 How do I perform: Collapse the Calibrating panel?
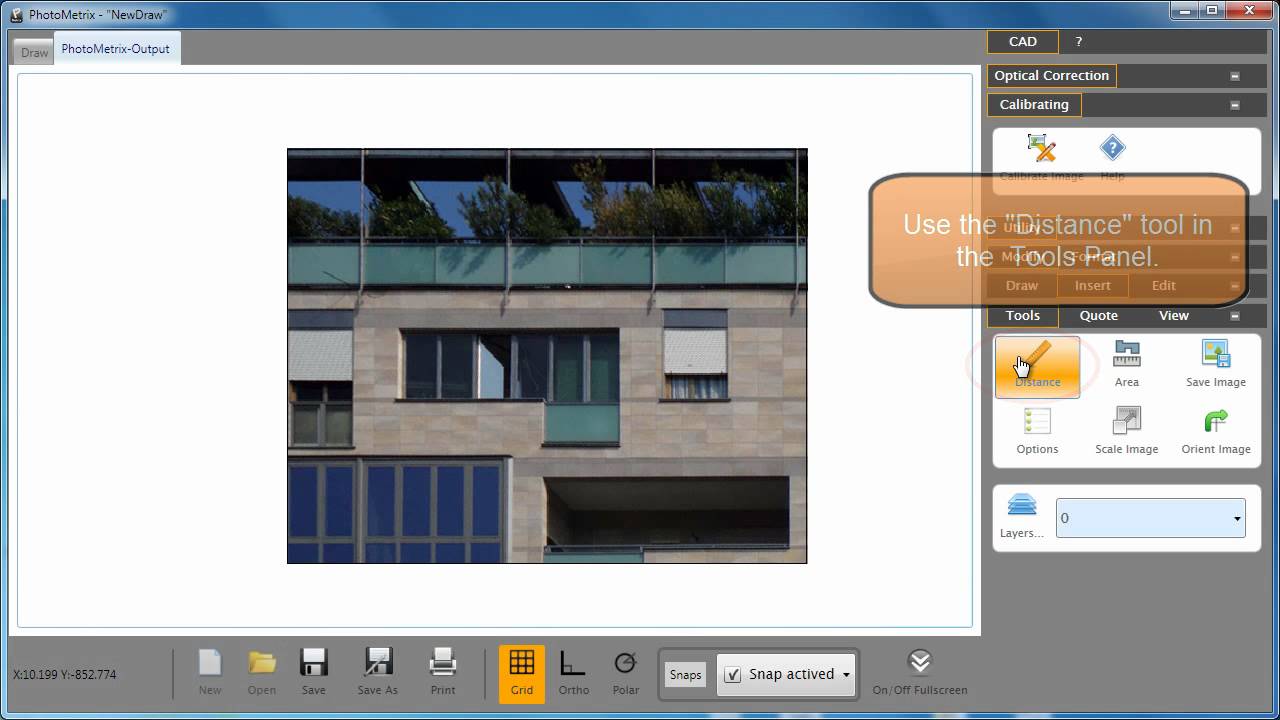click(x=1235, y=105)
